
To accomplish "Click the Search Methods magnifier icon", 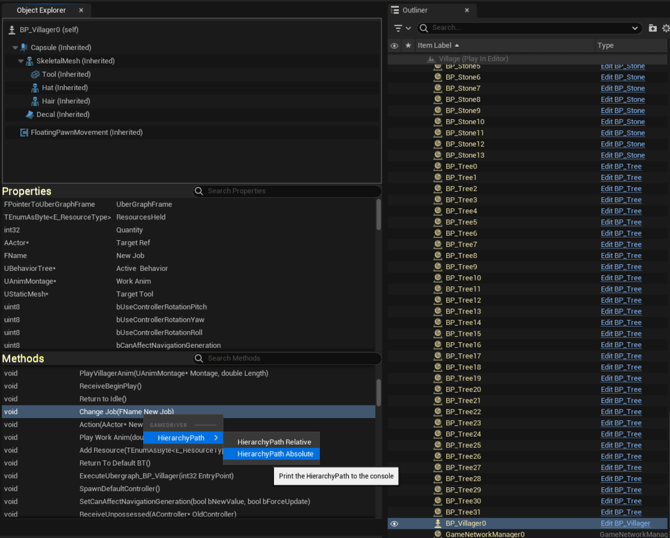I will [199, 358].
